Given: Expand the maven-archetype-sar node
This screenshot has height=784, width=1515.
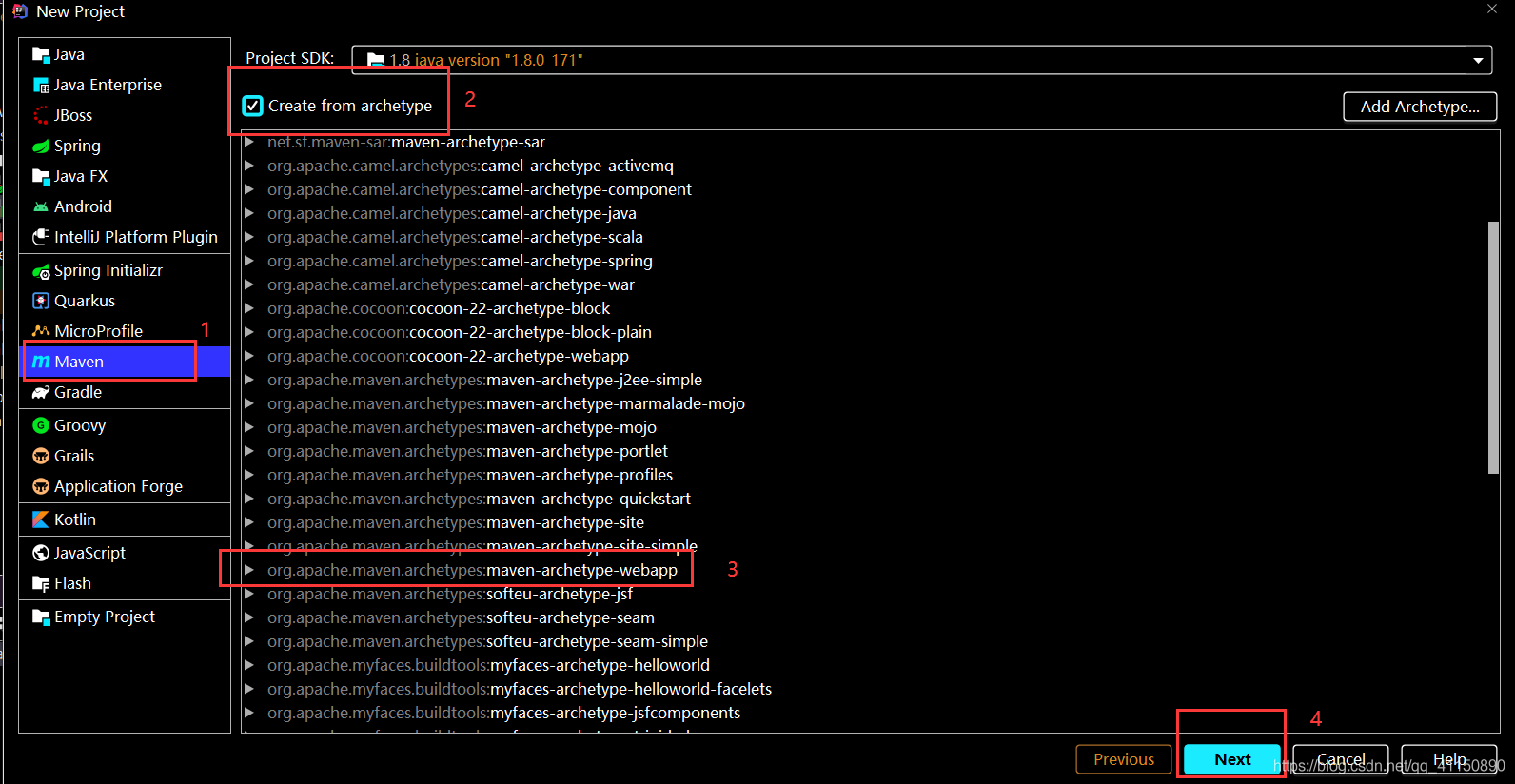Looking at the screenshot, I should tap(249, 142).
